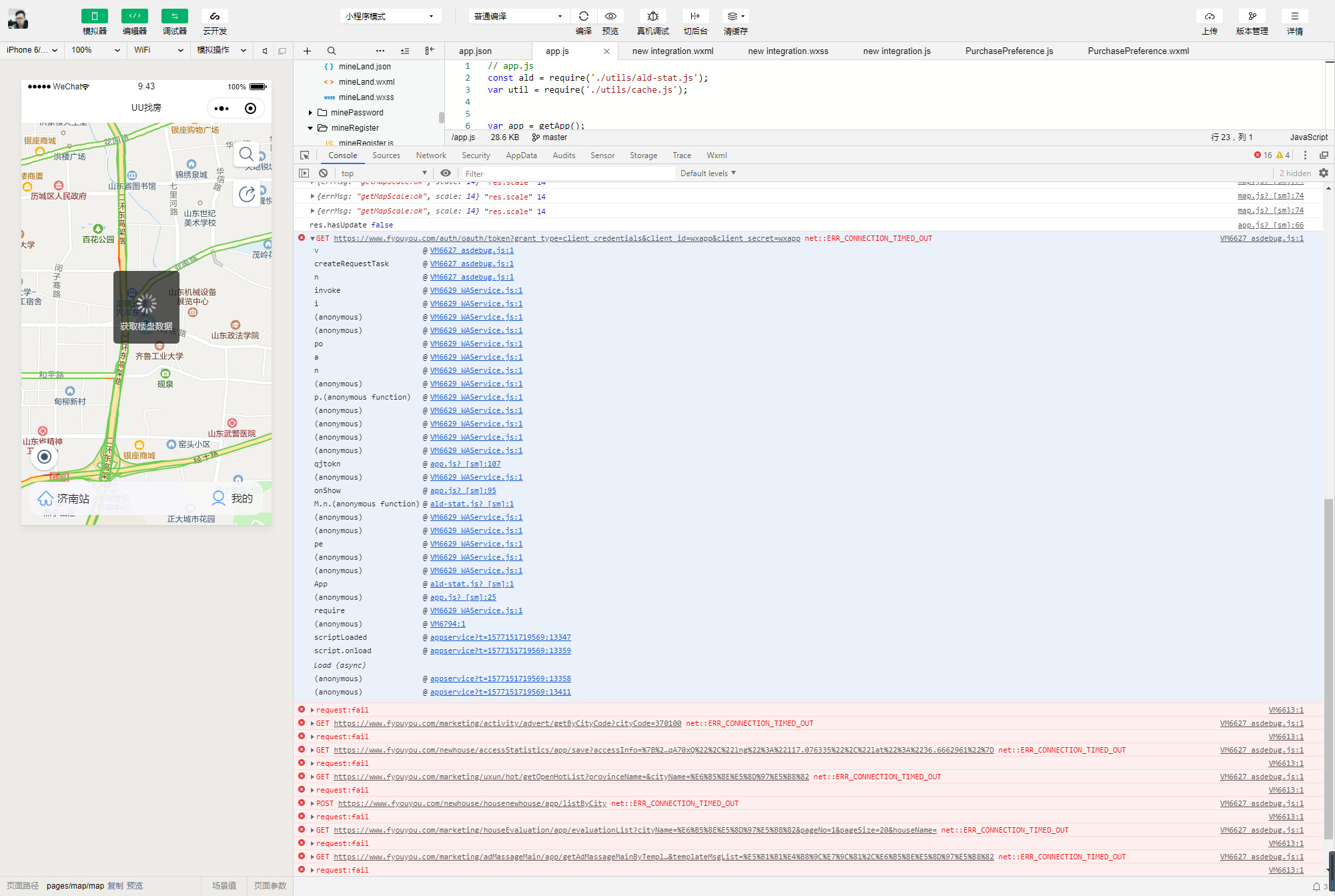Screen dimensions: 1335x896
Task: Open version management (版本管理)
Action: (1252, 16)
